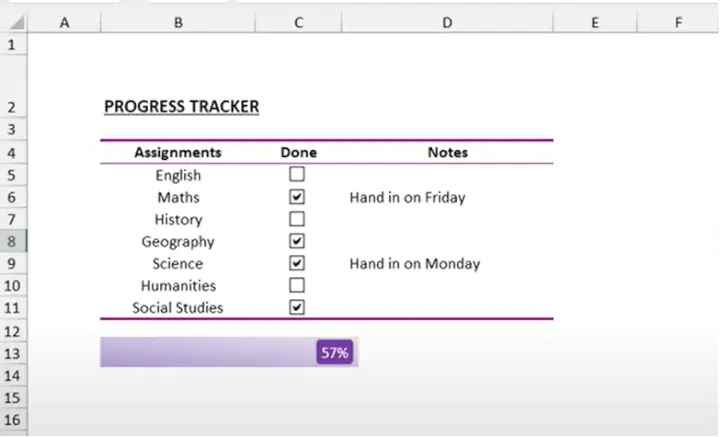The height and width of the screenshot is (437, 720).
Task: Select row 13 header
Action: [12, 353]
